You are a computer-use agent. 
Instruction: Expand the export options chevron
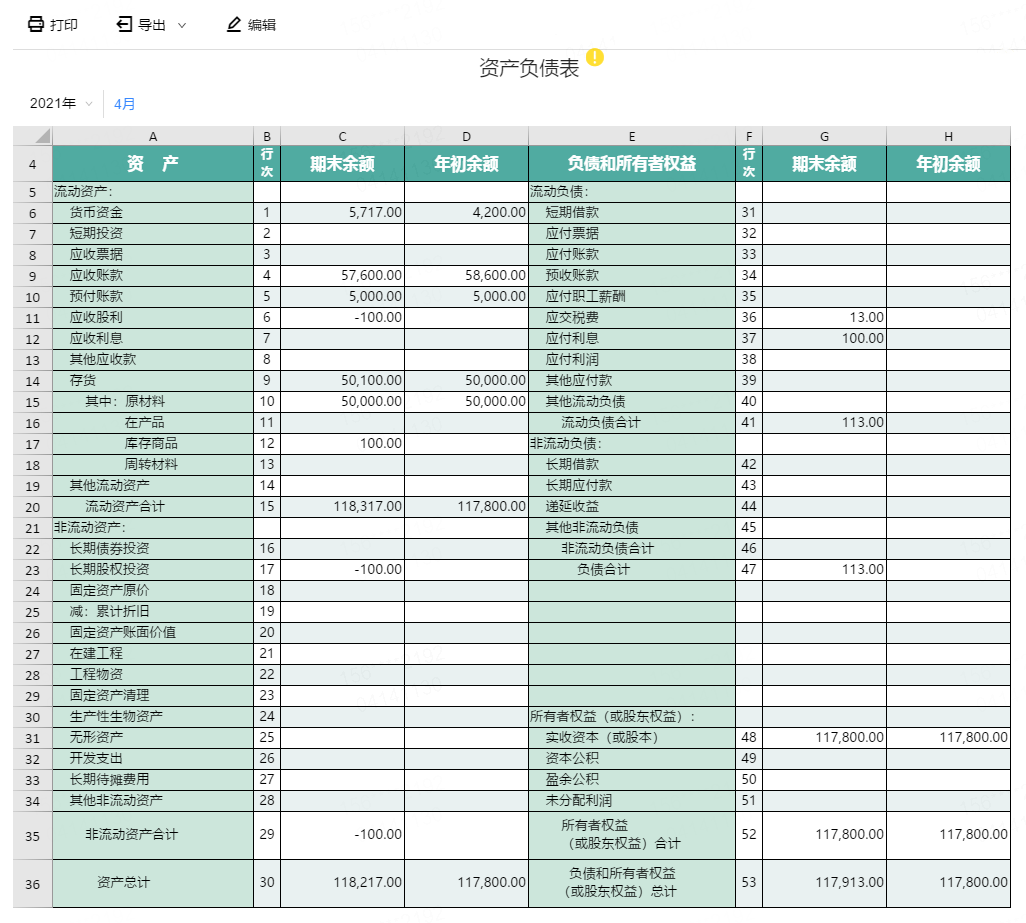click(x=182, y=25)
